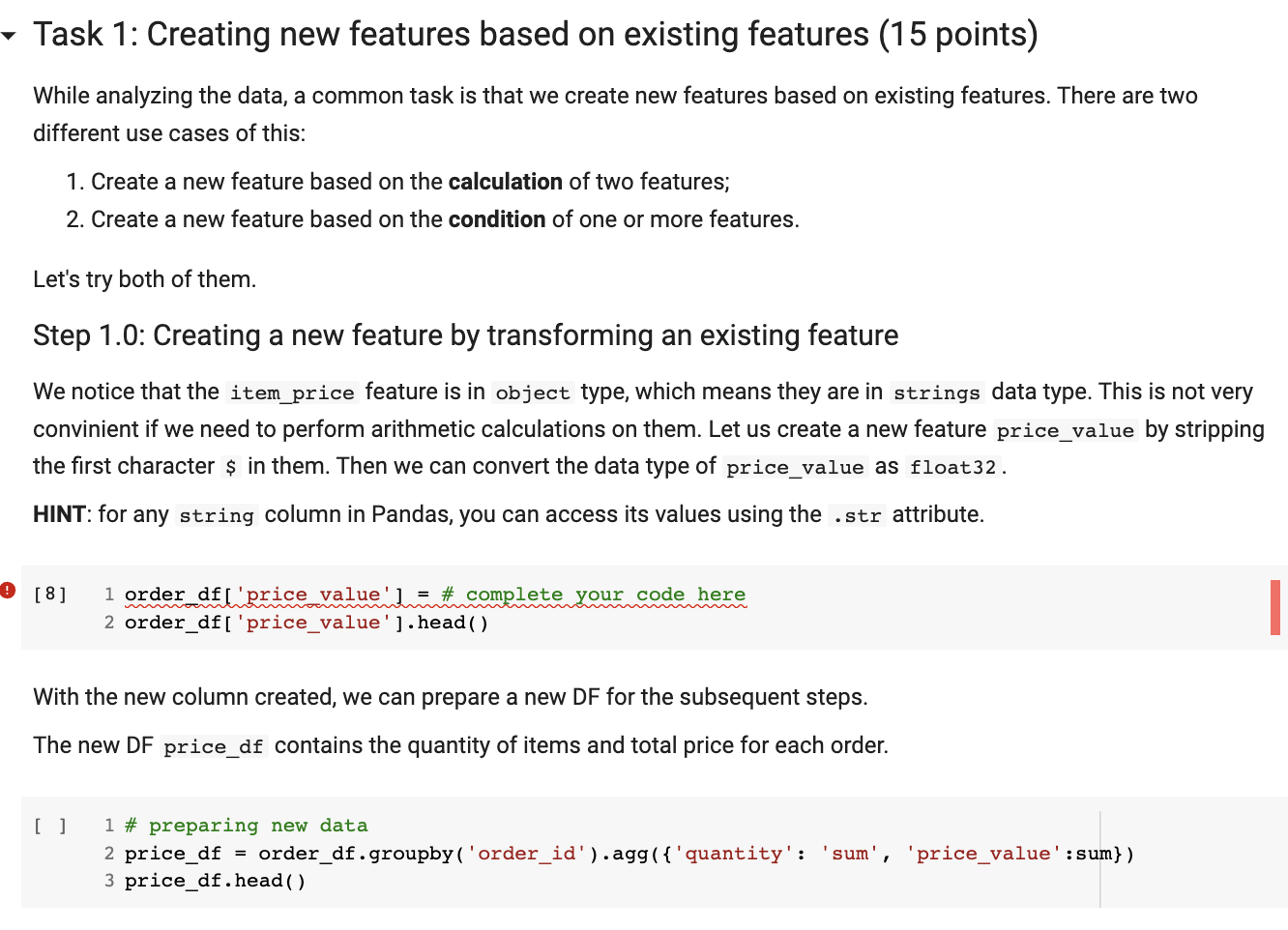Click the red marker on the right edge
This screenshot has height=930, width=1288.
(x=1277, y=607)
